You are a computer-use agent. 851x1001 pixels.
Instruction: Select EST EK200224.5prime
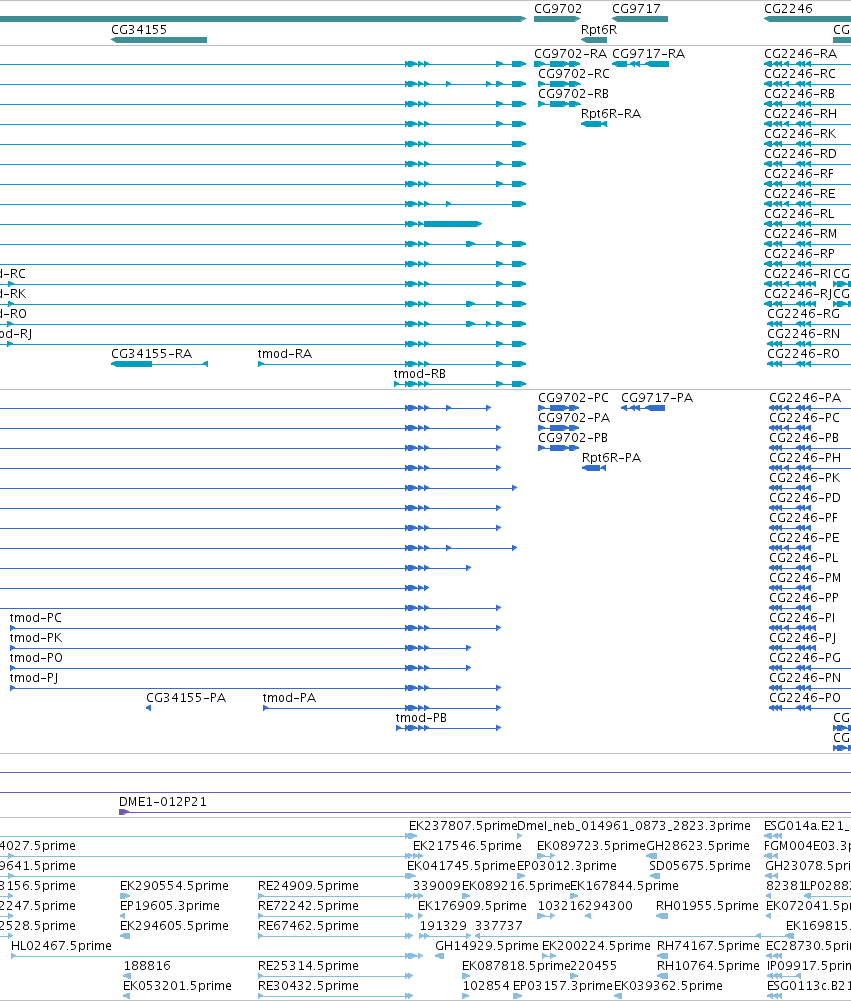(596, 946)
